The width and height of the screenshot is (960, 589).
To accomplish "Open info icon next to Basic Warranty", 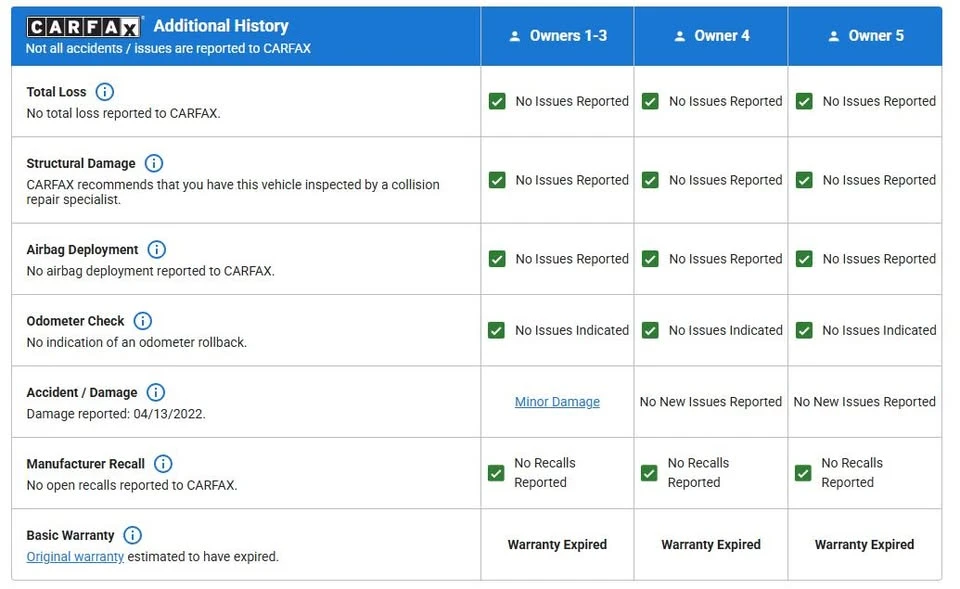I will (132, 536).
